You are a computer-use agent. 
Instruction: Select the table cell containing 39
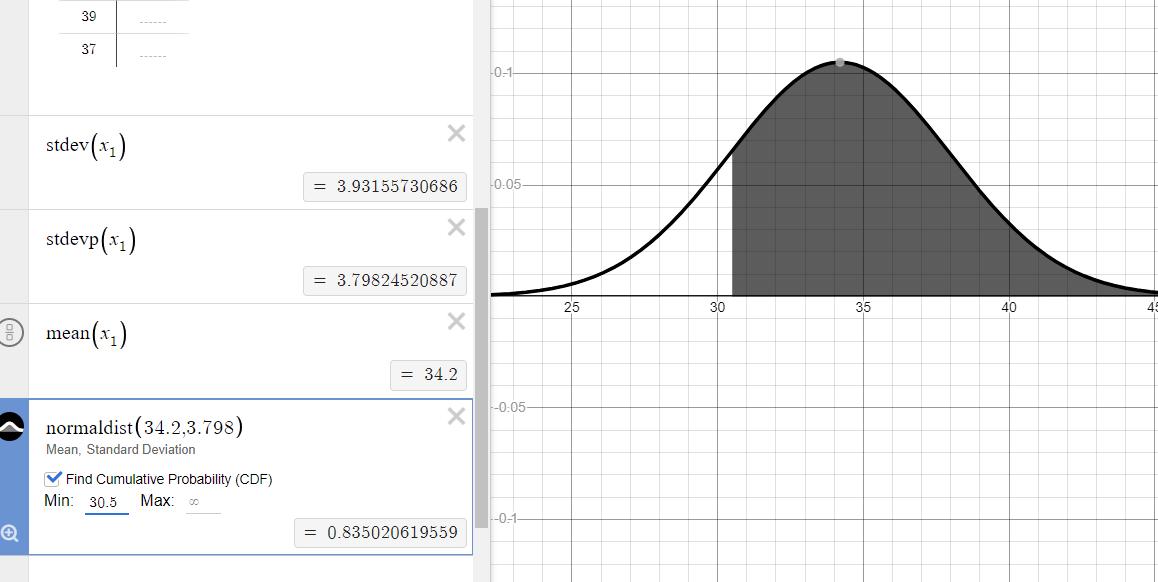[89, 17]
